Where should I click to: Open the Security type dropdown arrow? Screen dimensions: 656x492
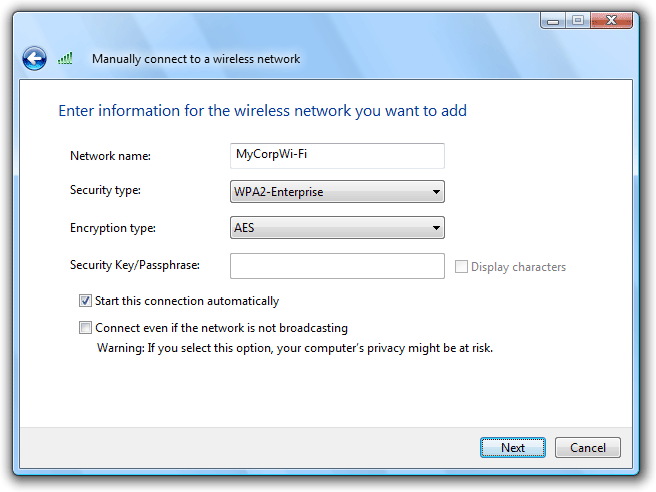coord(436,192)
